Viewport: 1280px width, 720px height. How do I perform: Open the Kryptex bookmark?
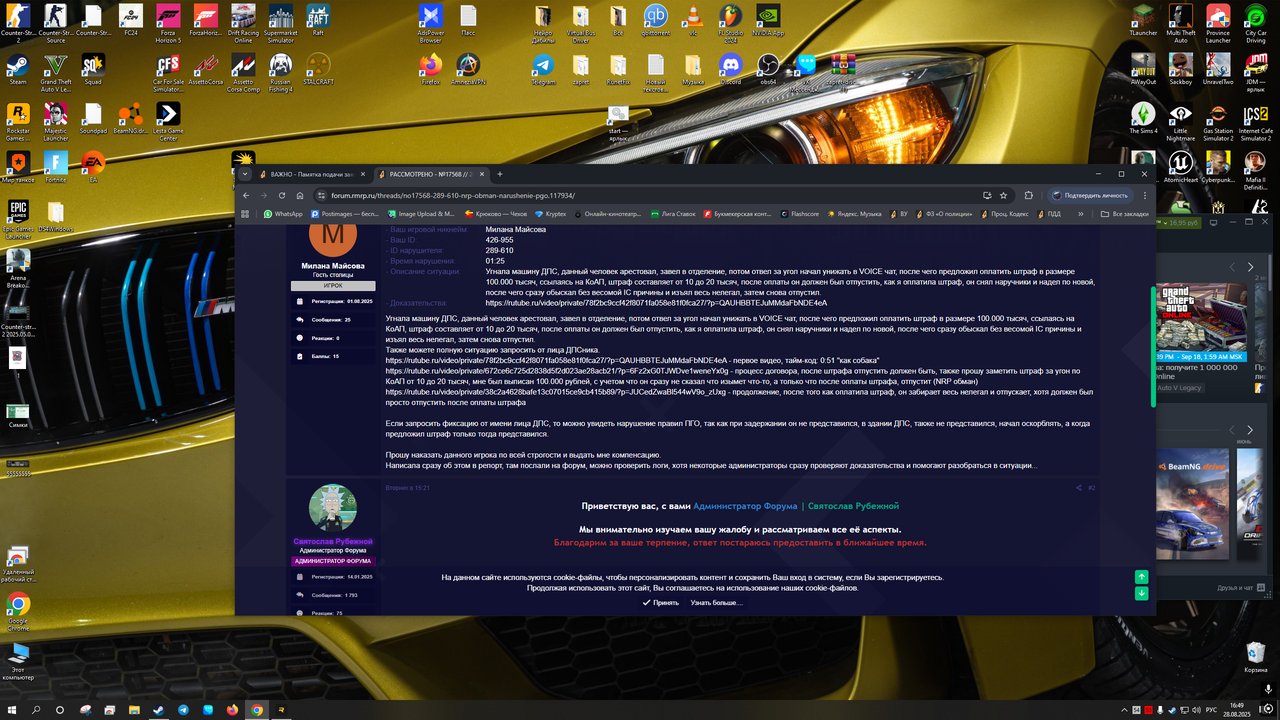(550, 214)
